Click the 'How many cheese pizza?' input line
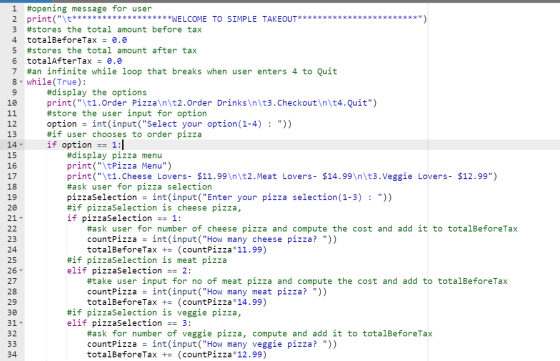 coord(212,239)
